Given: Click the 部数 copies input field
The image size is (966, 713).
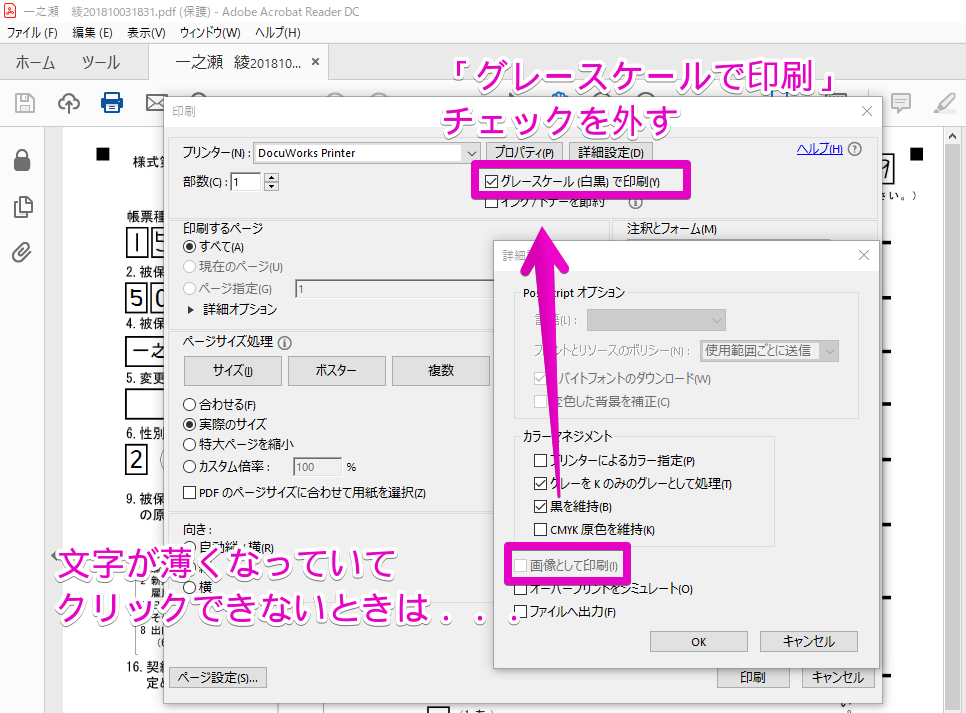Looking at the screenshot, I should (246, 182).
